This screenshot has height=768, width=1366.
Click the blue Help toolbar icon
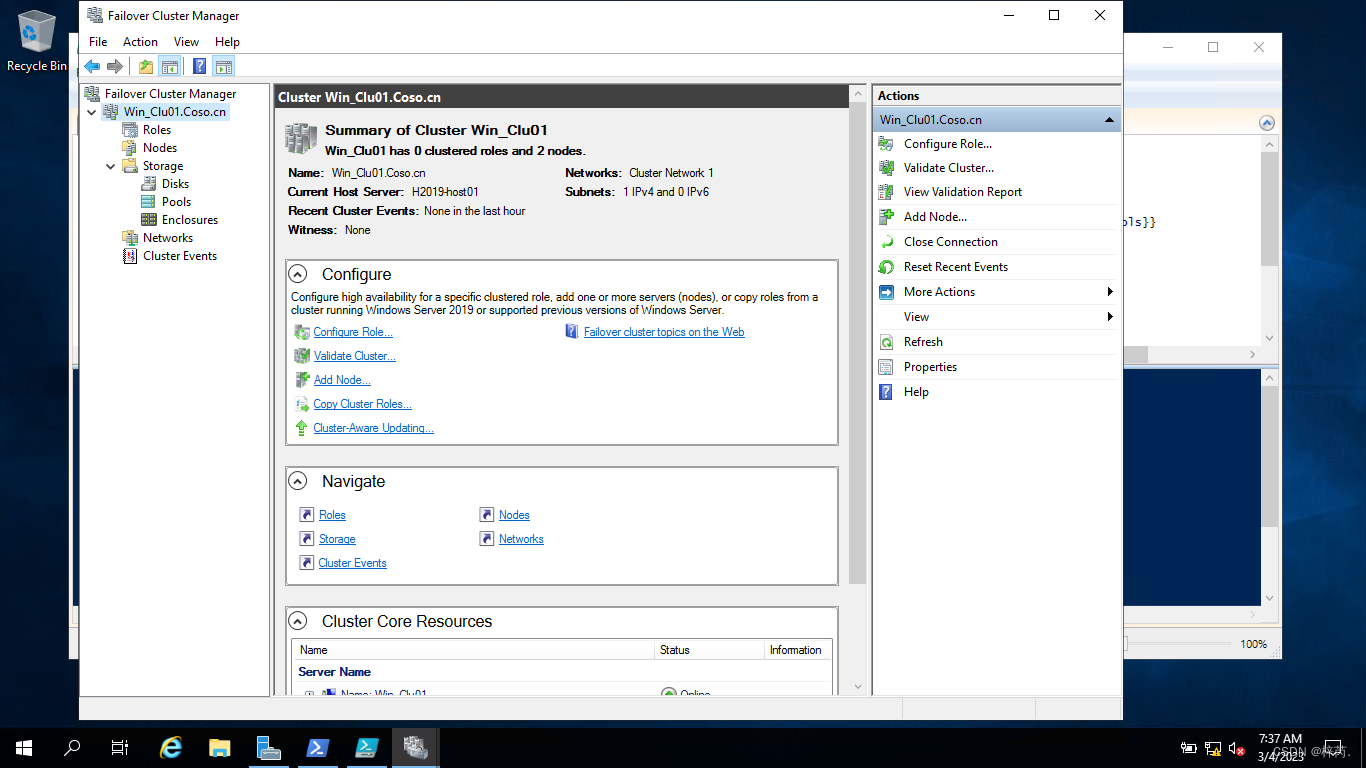pos(199,67)
